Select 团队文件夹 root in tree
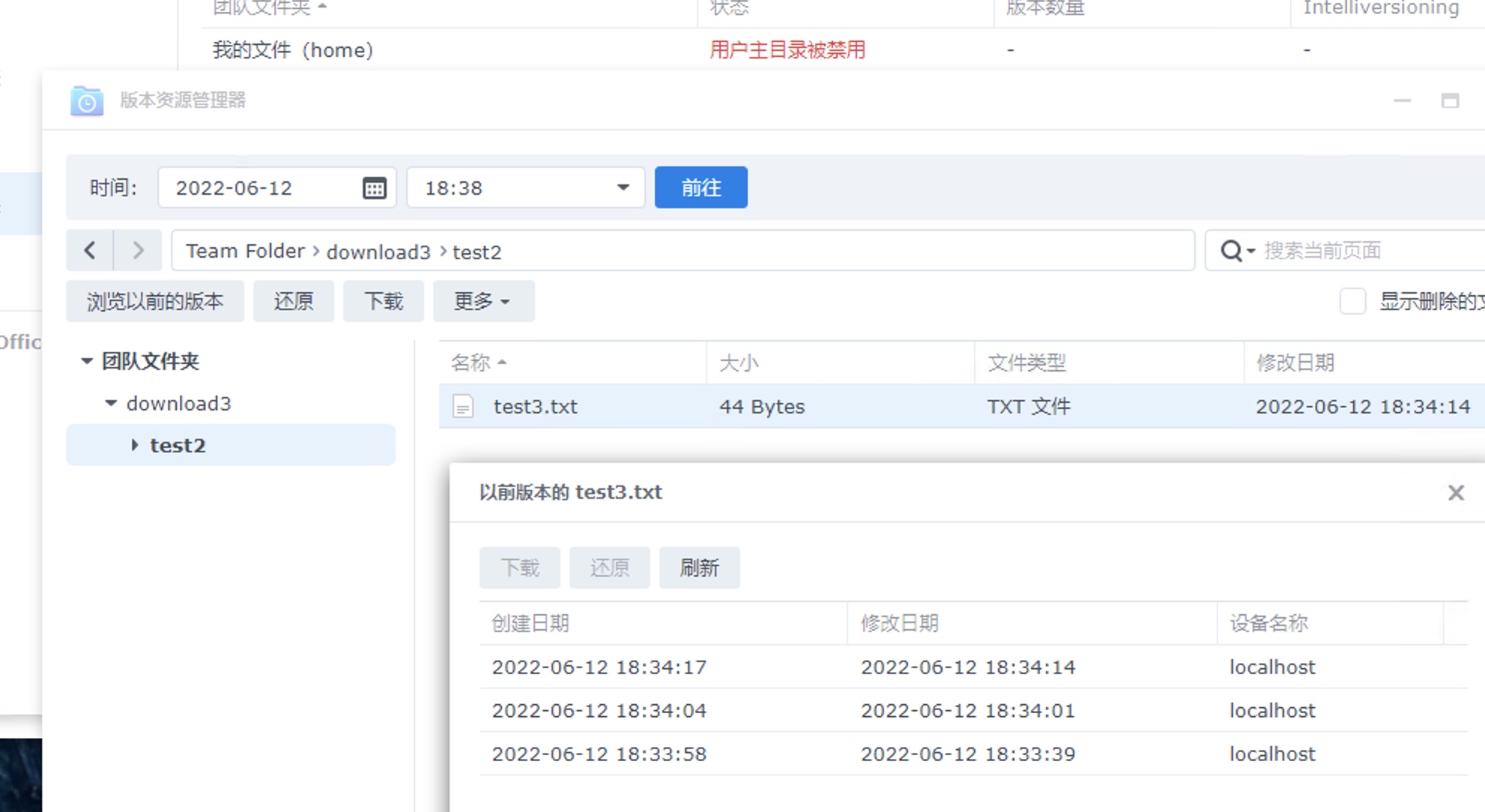 click(151, 361)
